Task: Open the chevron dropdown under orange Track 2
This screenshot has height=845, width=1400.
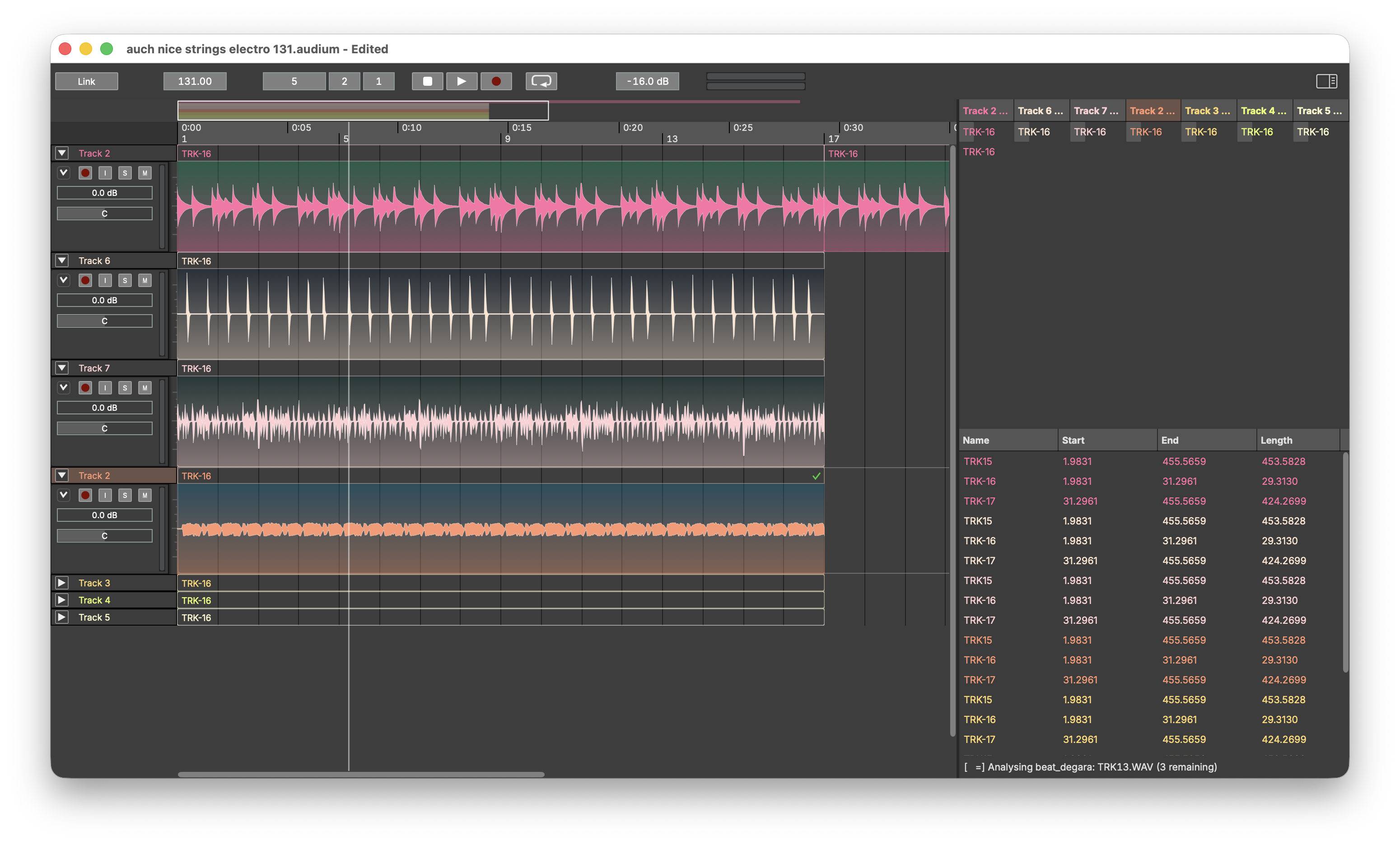Action: tap(64, 495)
